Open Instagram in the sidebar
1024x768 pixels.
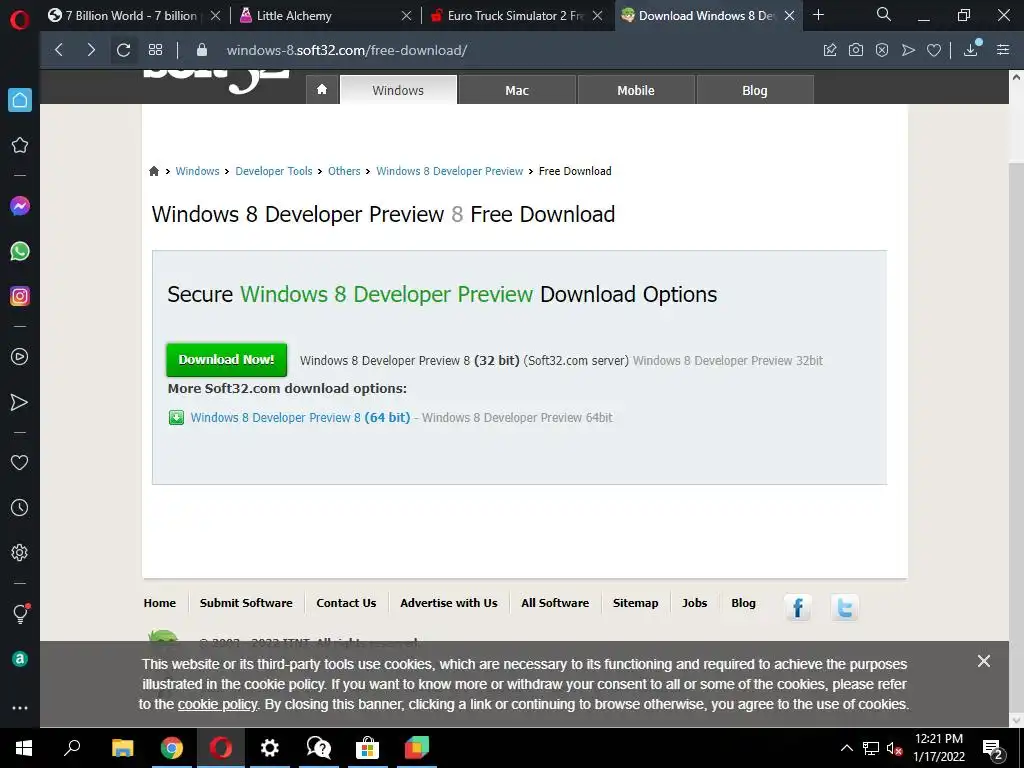coord(20,296)
